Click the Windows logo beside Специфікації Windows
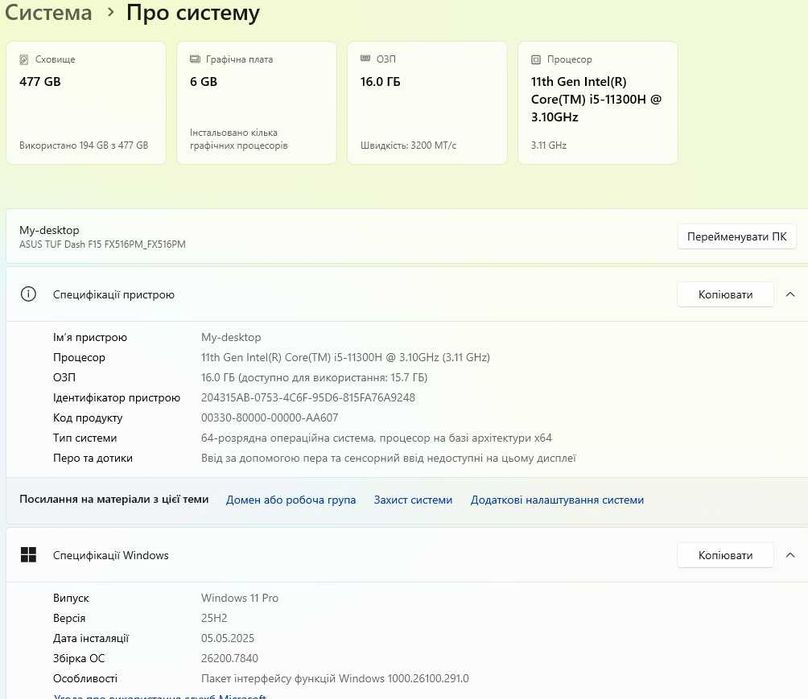Image resolution: width=808 pixels, height=699 pixels. coord(28,555)
